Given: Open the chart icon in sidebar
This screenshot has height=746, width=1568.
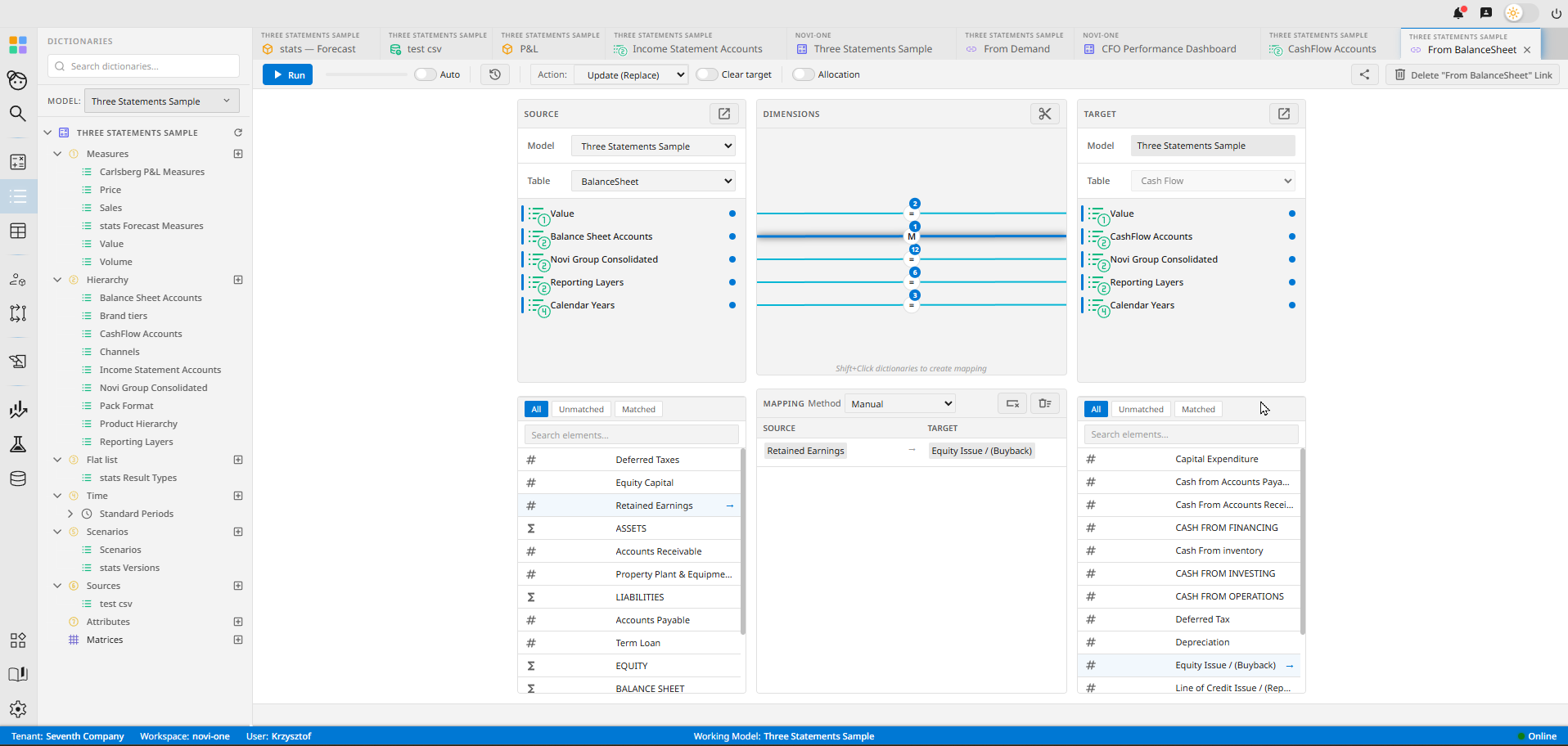Looking at the screenshot, I should coord(18,410).
